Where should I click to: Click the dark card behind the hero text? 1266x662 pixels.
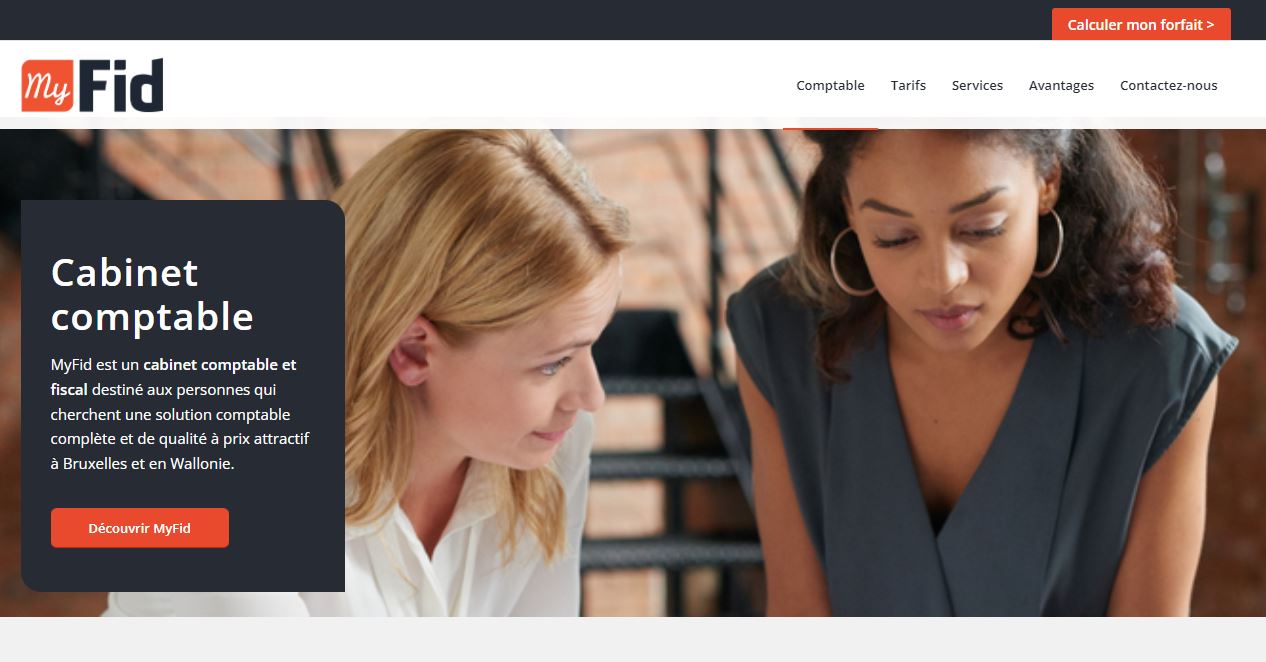tap(183, 395)
